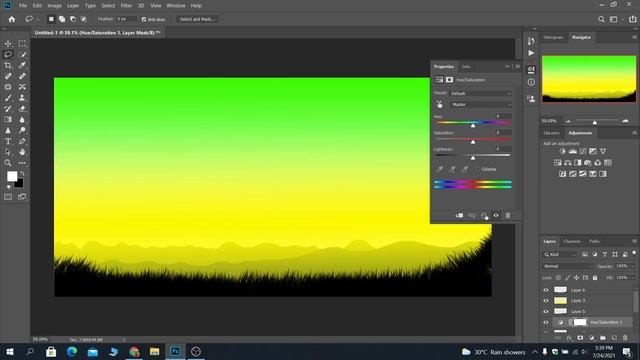Hide Layer 5 visibility eye
The image size is (640, 360).
(x=546, y=311)
